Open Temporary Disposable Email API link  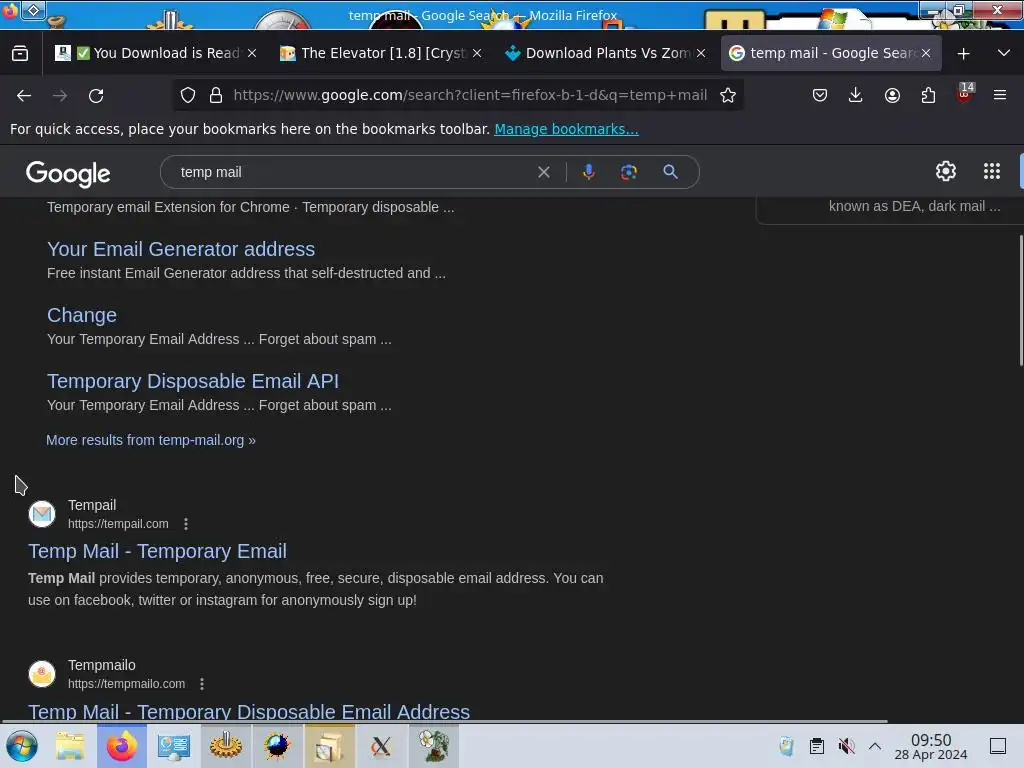[193, 381]
